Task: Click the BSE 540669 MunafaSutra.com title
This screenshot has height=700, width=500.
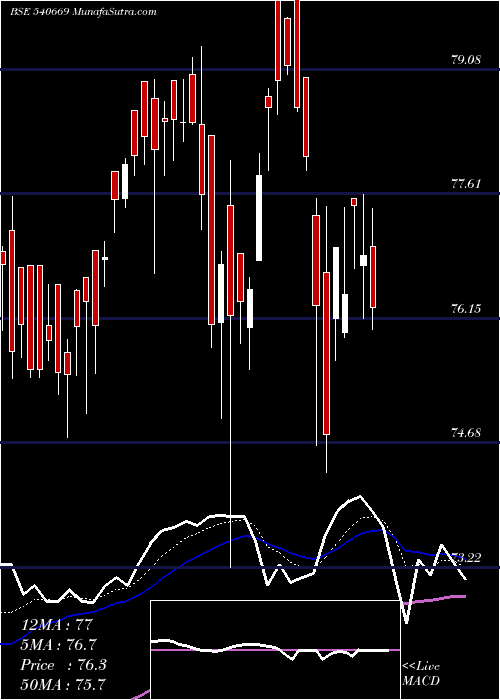Action: tap(83, 12)
